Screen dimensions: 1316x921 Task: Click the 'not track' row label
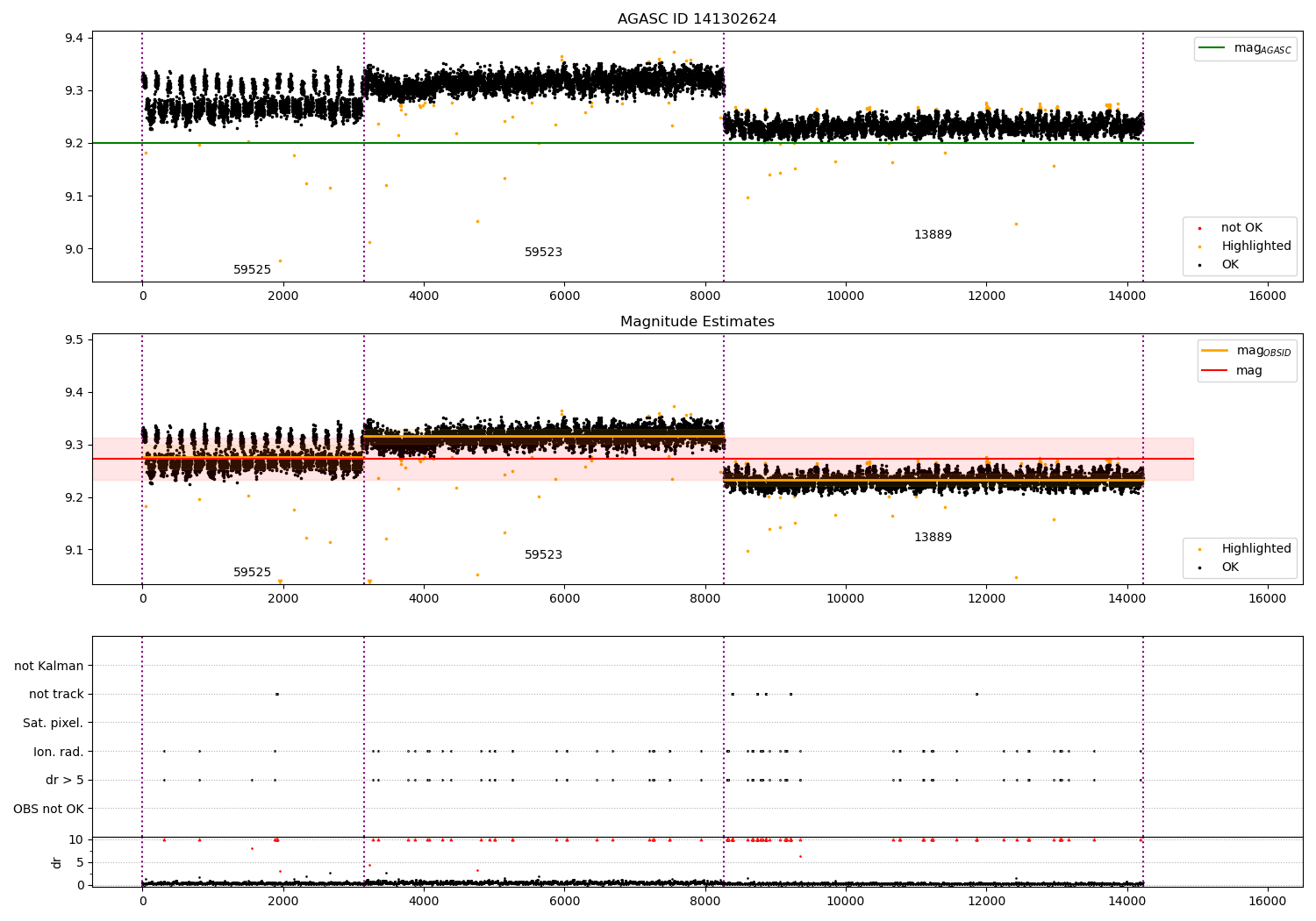pyautogui.click(x=56, y=695)
